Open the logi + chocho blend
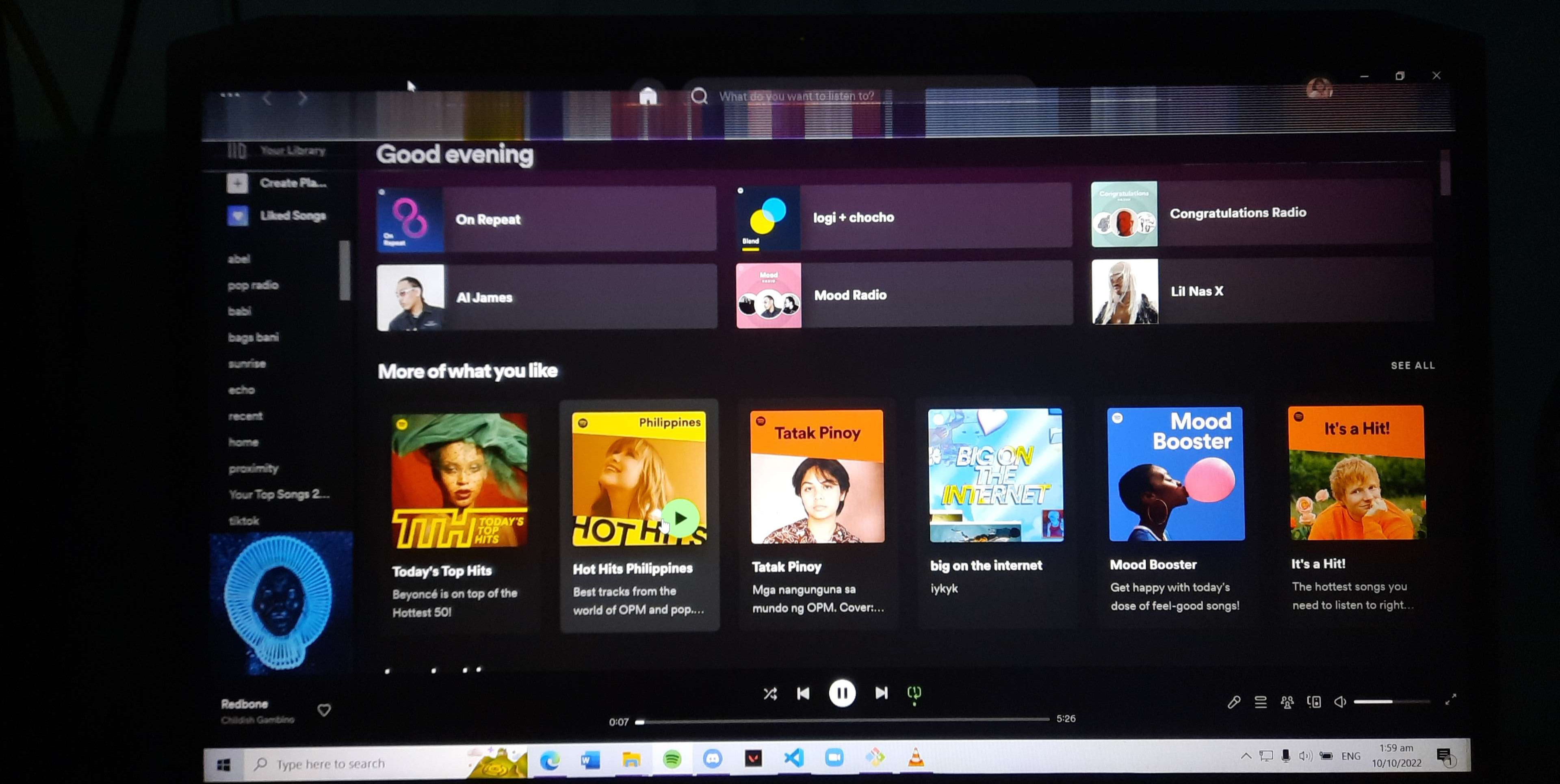1560x784 pixels. click(904, 217)
